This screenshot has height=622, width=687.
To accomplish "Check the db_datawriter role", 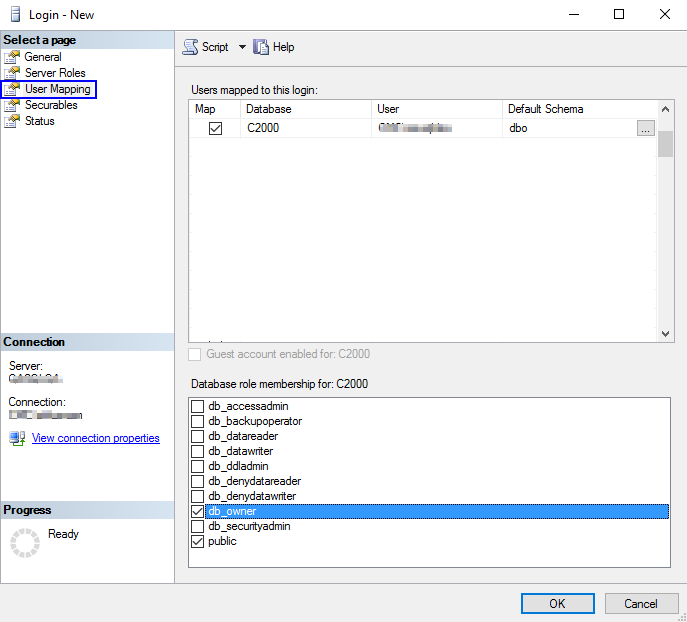I will coord(198,451).
